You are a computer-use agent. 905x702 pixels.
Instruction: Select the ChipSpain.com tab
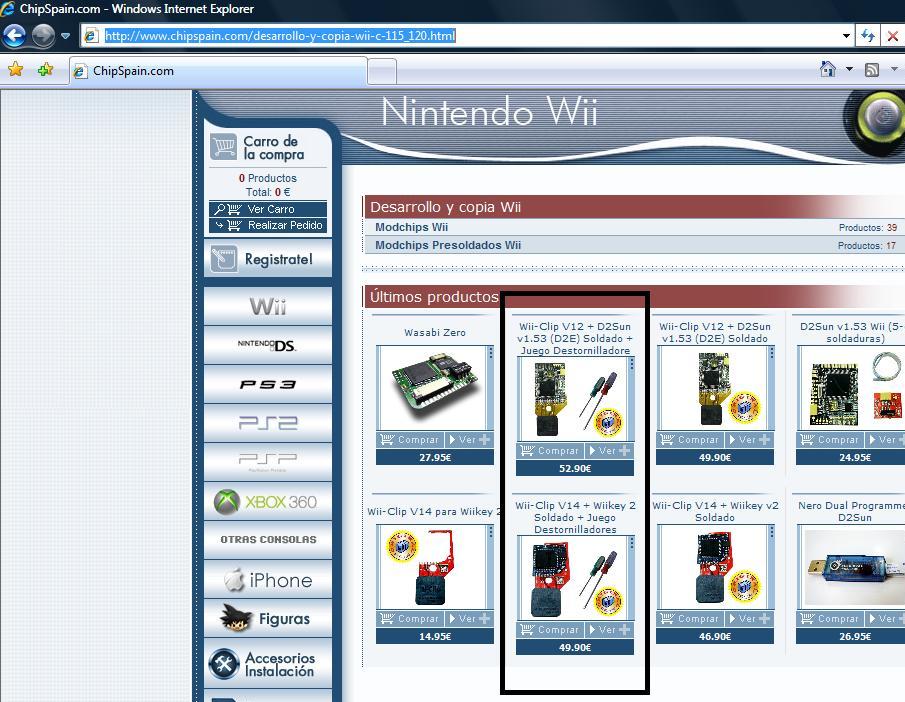click(218, 71)
